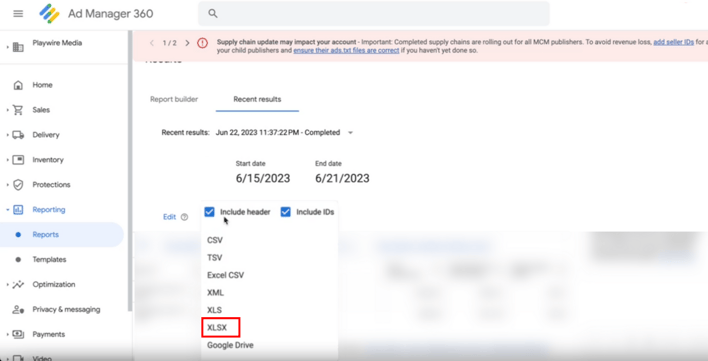
Task: Open the Recent results date dropdown
Action: pos(350,133)
